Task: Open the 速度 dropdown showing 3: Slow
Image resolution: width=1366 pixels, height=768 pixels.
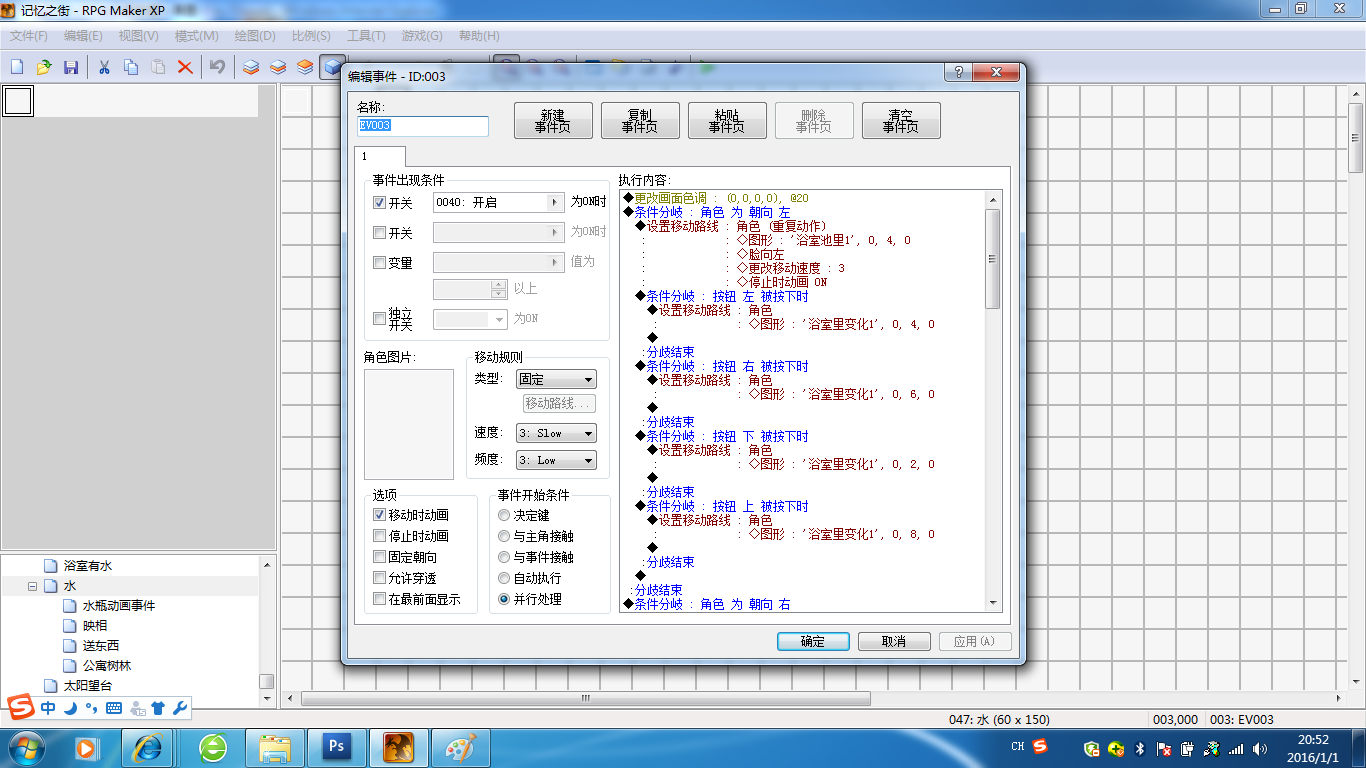Action: 556,433
